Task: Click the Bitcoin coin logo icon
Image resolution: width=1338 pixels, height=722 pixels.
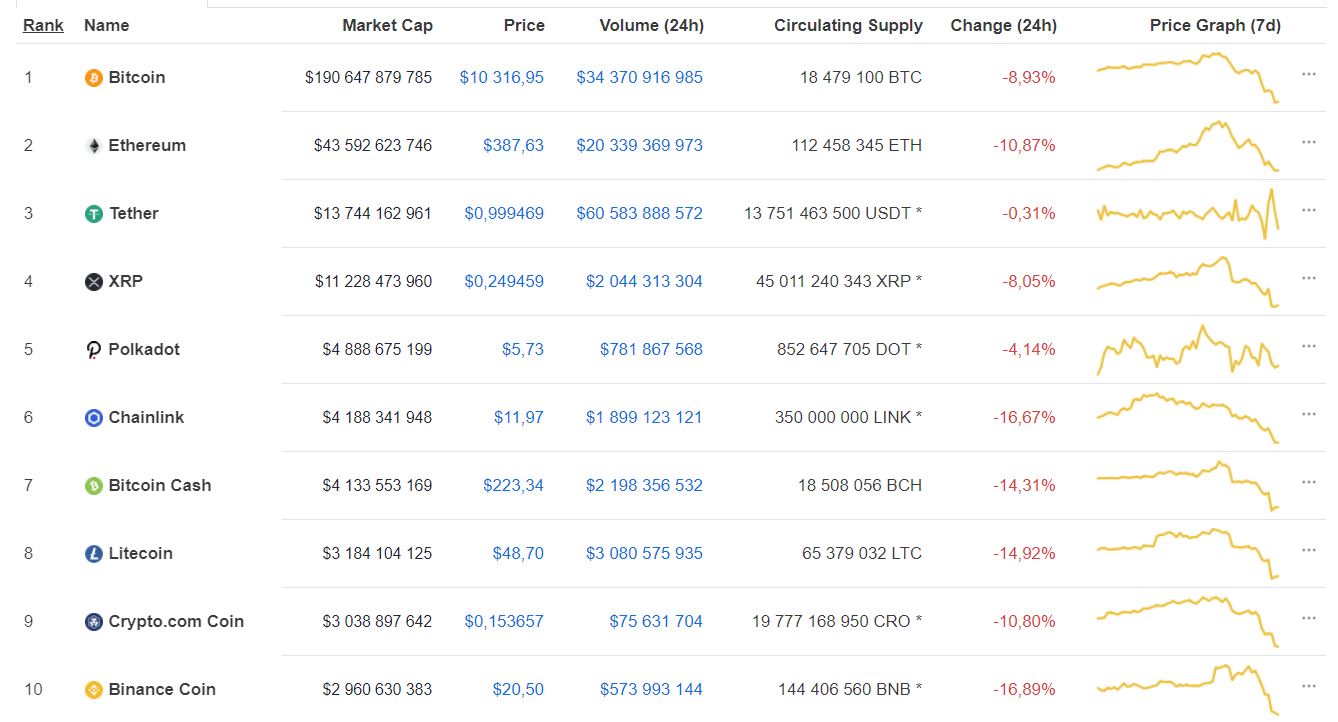Action: 94,78
